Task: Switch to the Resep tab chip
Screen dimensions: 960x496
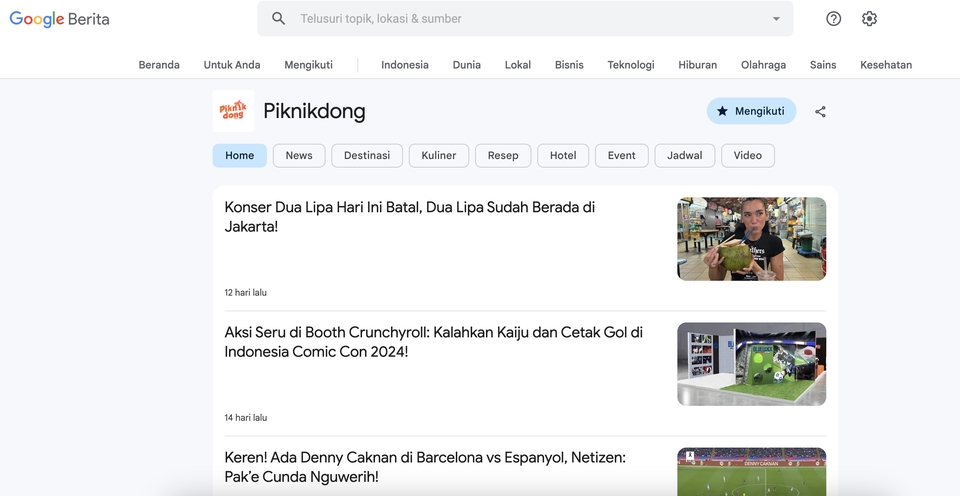Action: coord(503,156)
